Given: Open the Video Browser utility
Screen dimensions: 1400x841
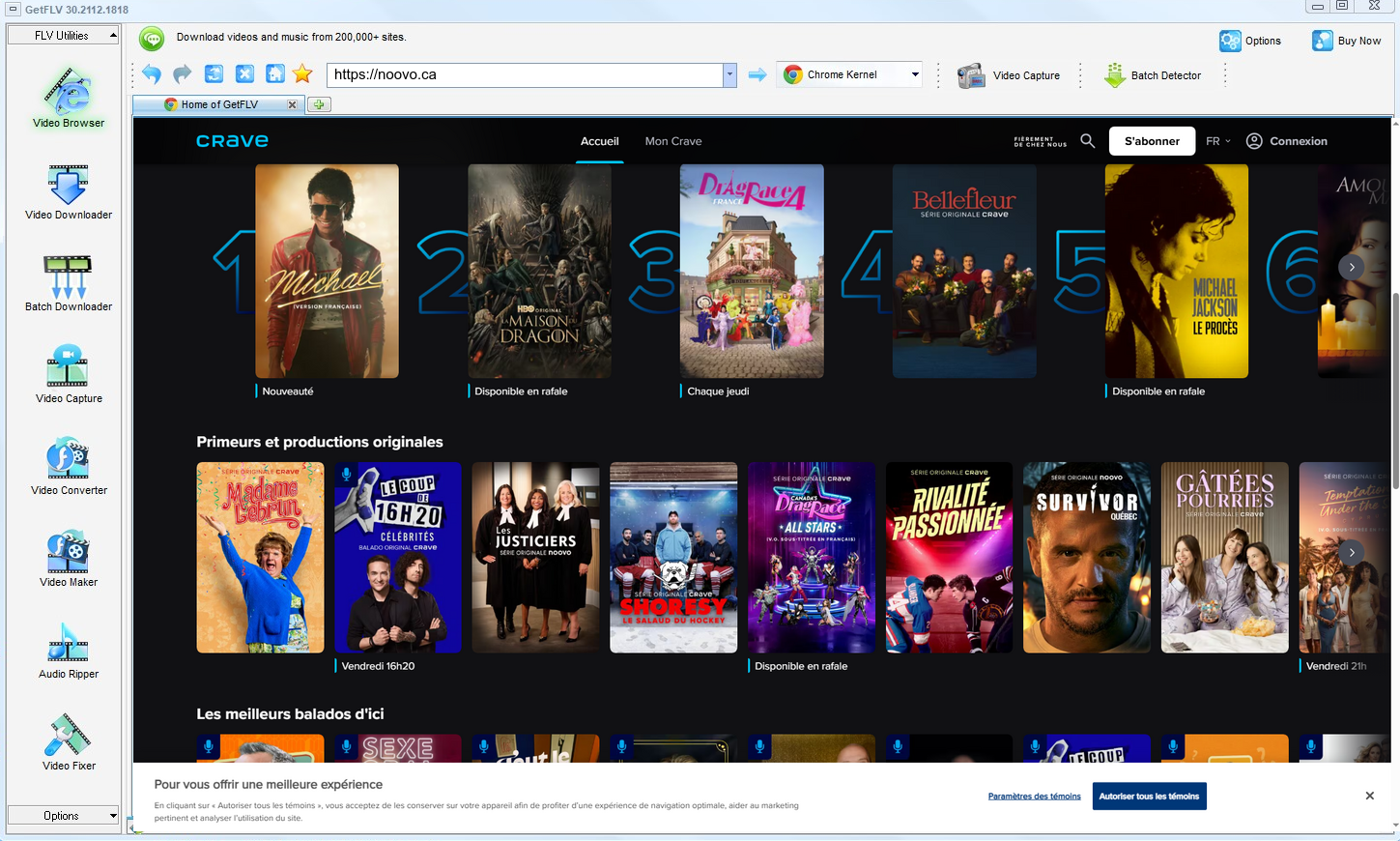Looking at the screenshot, I should pyautogui.click(x=69, y=98).
